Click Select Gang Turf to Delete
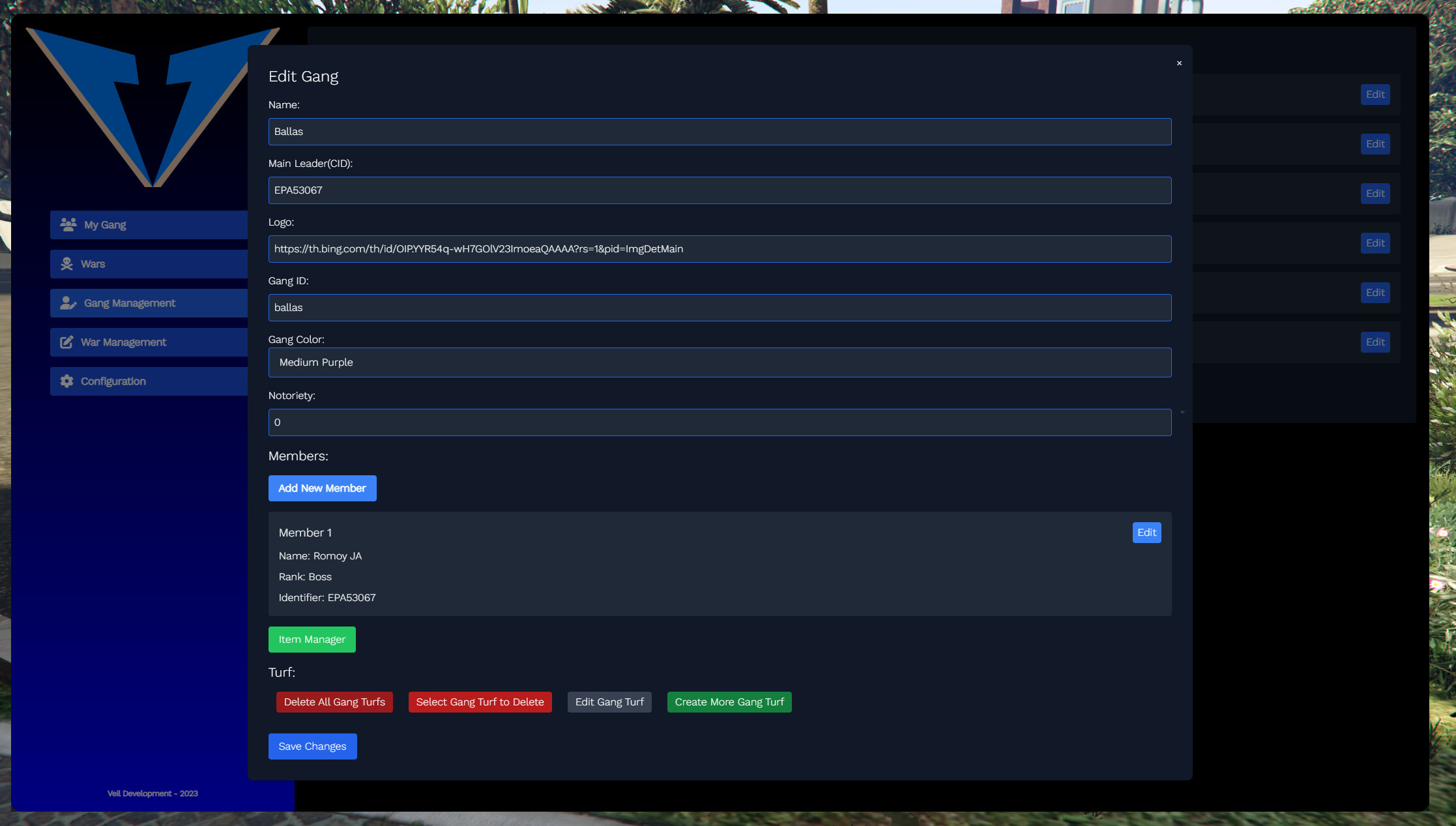1456x826 pixels. click(x=480, y=702)
